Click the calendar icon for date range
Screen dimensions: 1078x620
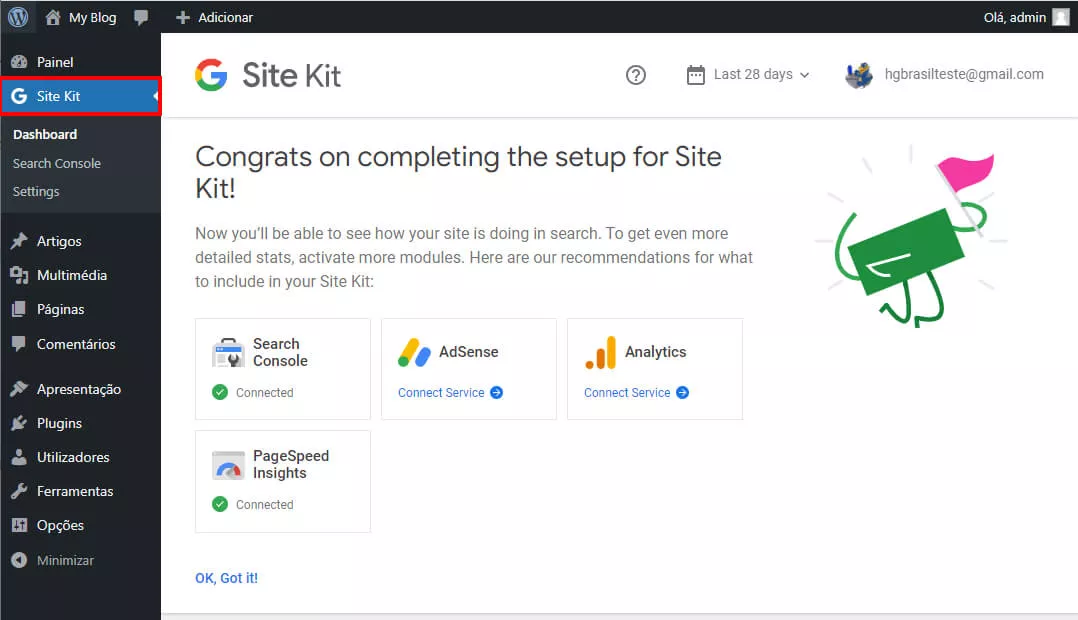click(x=696, y=74)
